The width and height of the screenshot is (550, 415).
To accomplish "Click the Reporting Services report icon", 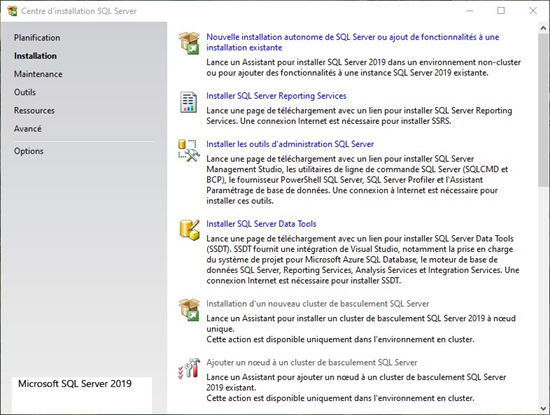I will [x=189, y=102].
